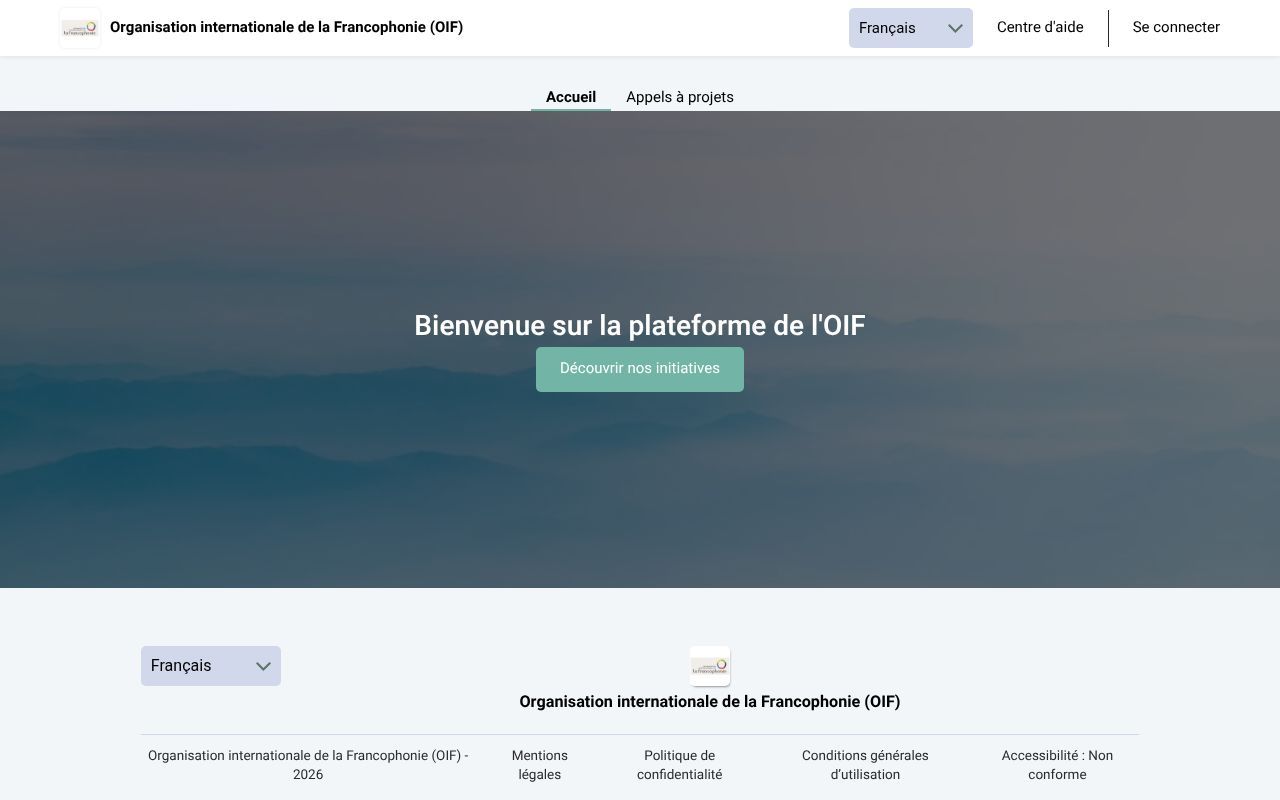Click the footer copyright text ending in 2026
This screenshot has height=800, width=1280.
coord(308,765)
